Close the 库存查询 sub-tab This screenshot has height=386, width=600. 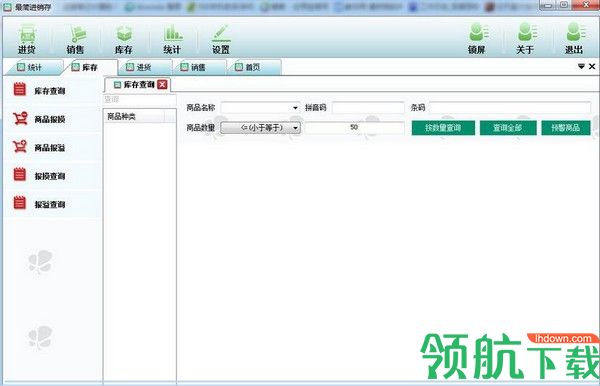162,85
